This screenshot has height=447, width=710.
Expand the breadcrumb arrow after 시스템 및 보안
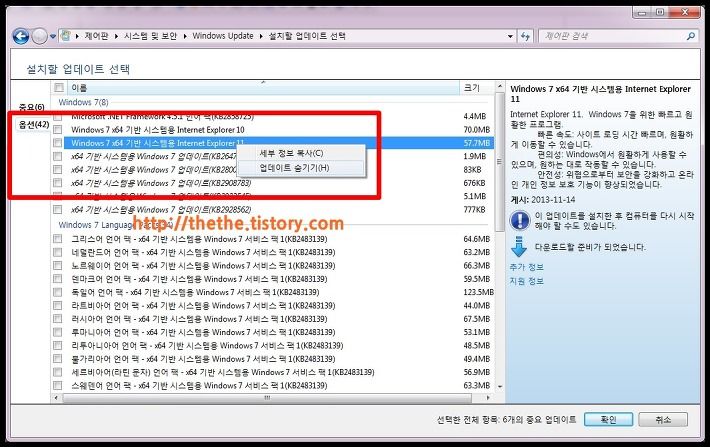coord(185,36)
